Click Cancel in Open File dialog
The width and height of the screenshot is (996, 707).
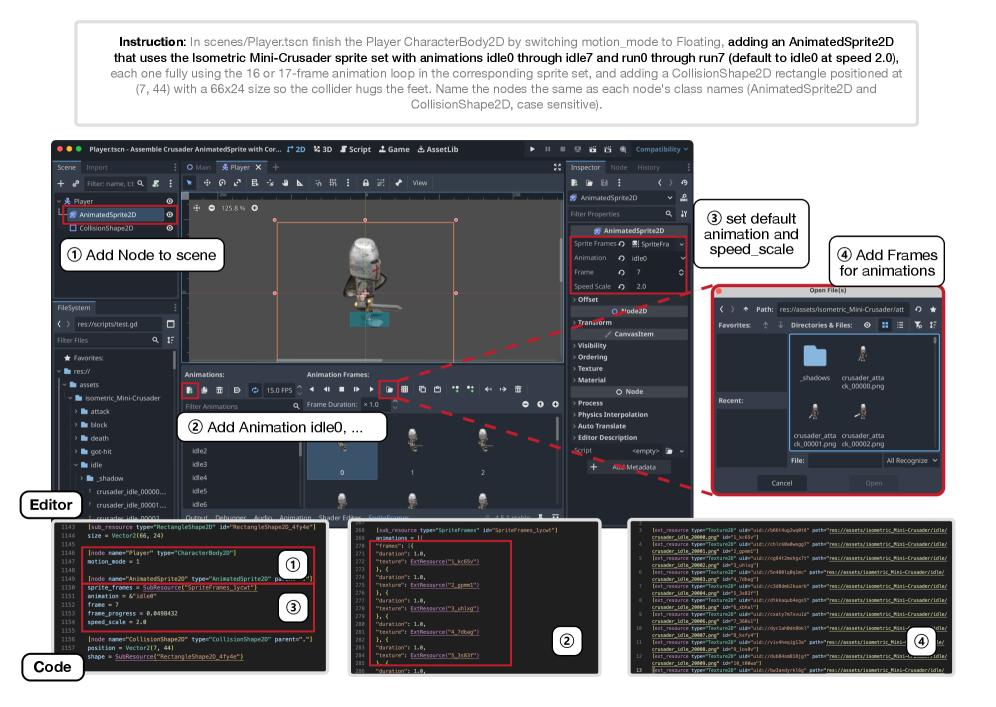(781, 483)
